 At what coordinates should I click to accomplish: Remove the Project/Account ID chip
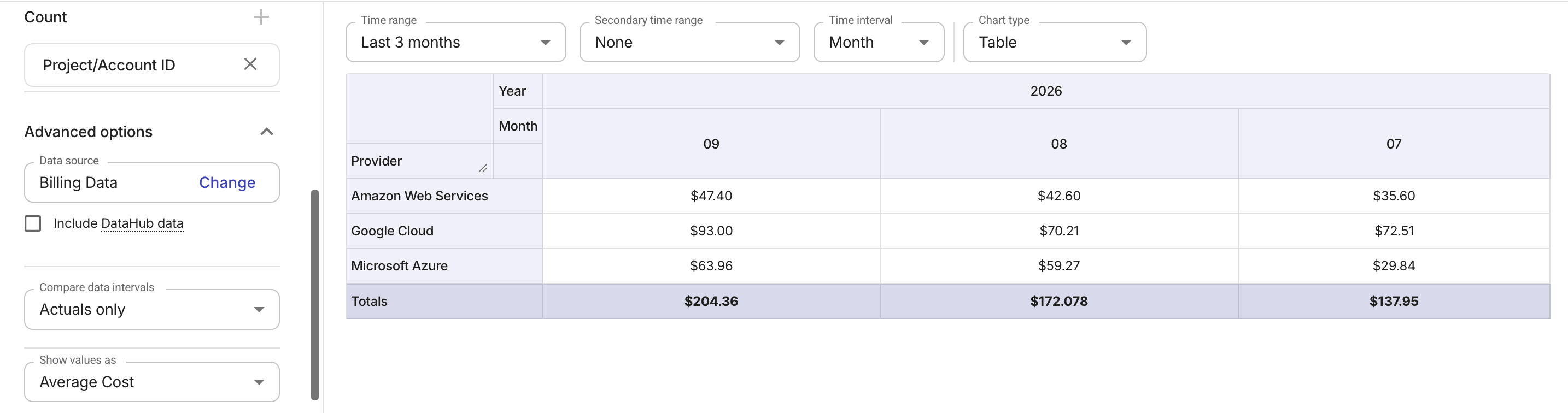[250, 64]
